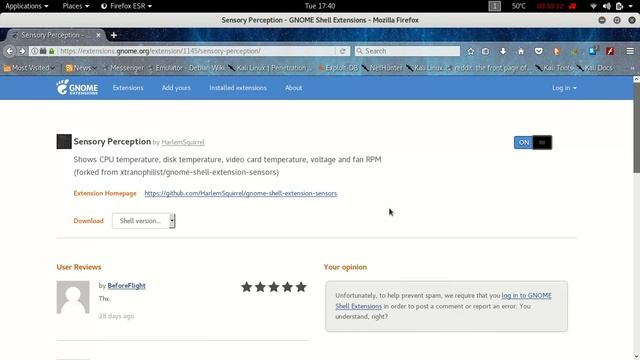
Task: Open the Kali Tools bookmark
Action: coord(555,68)
